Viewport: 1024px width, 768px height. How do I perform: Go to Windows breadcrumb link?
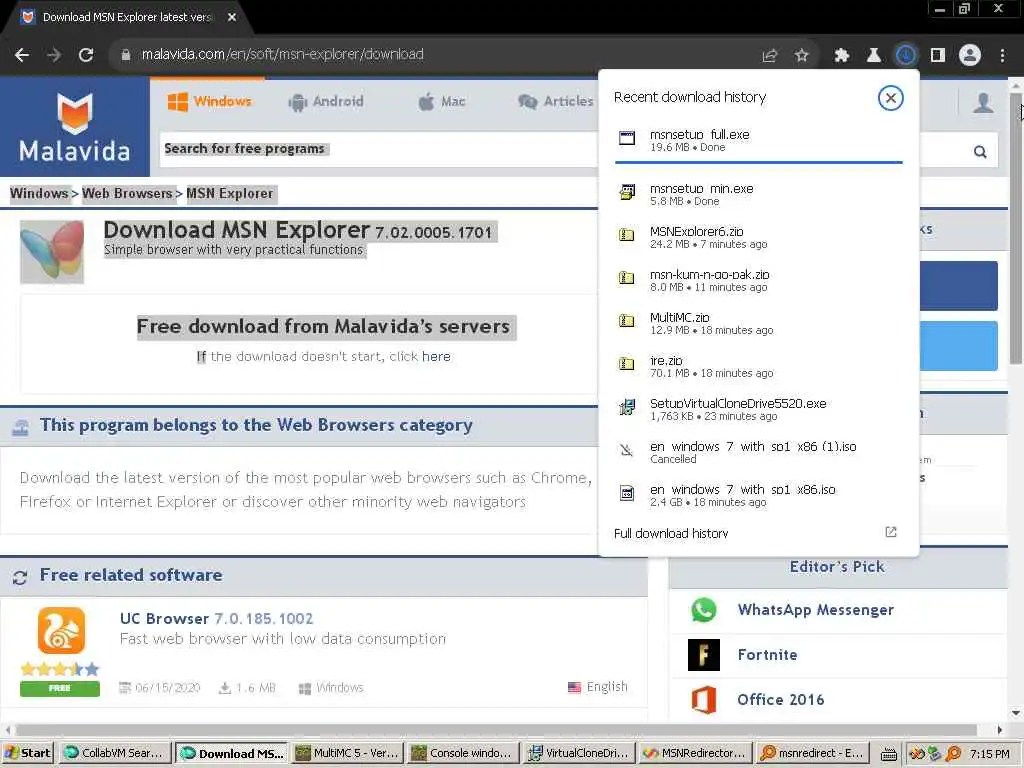point(39,193)
